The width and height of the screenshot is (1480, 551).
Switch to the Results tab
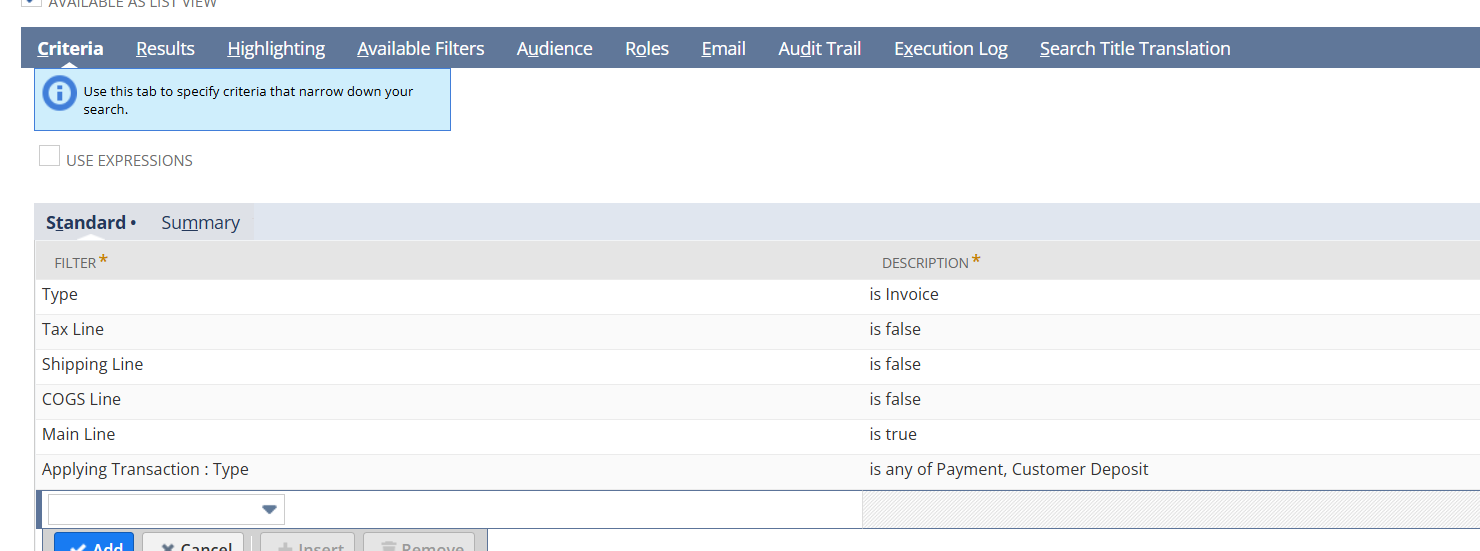tap(165, 48)
